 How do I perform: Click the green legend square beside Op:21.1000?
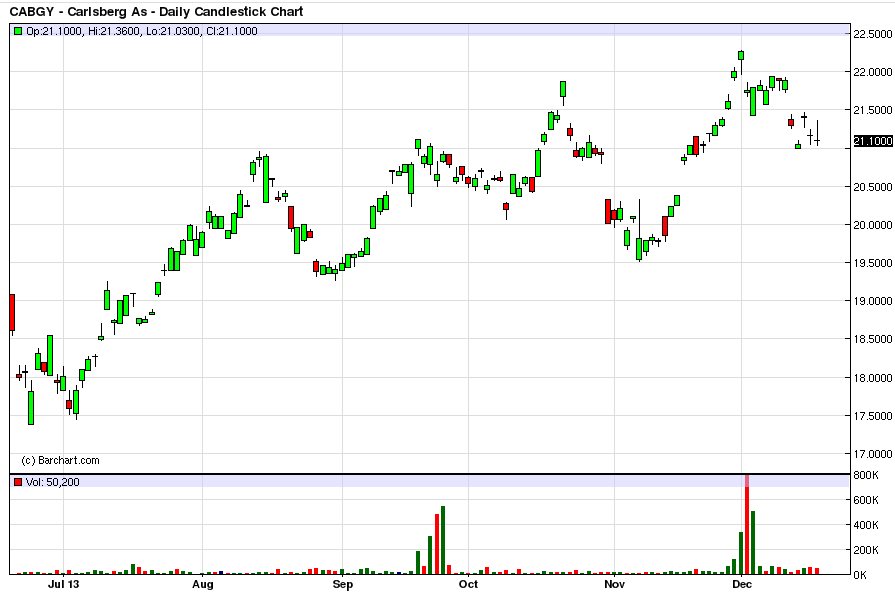tap(18, 31)
